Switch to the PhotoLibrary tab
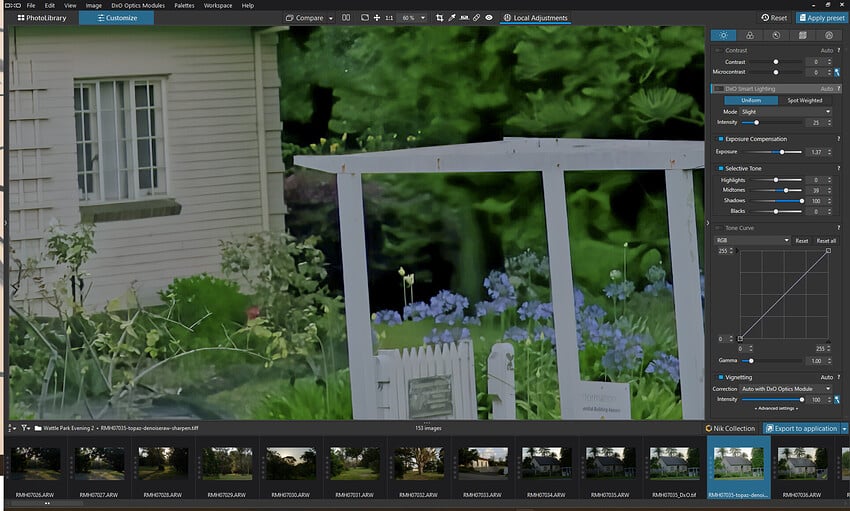The image size is (850, 511). pos(42,18)
